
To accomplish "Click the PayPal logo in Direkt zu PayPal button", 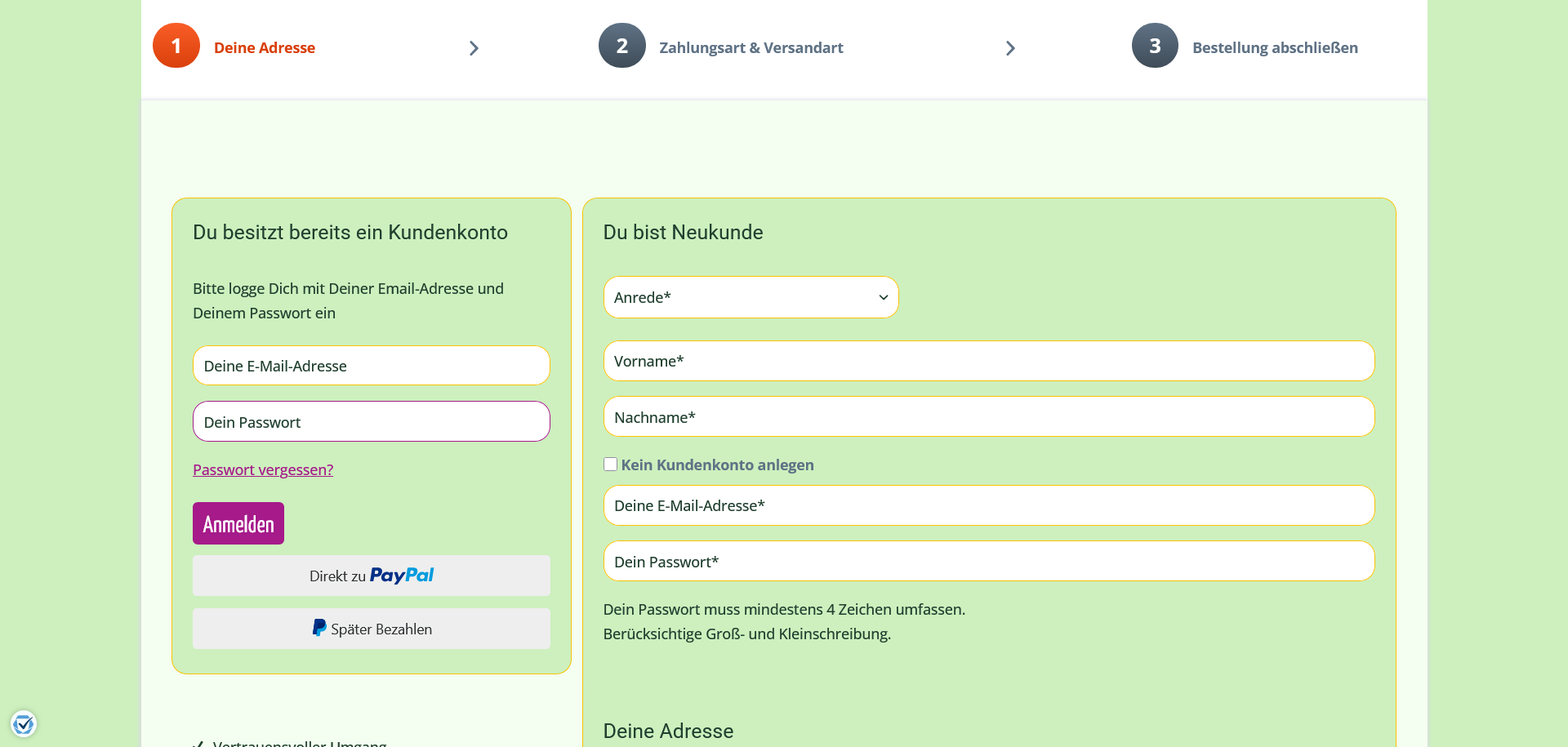I will pos(401,576).
